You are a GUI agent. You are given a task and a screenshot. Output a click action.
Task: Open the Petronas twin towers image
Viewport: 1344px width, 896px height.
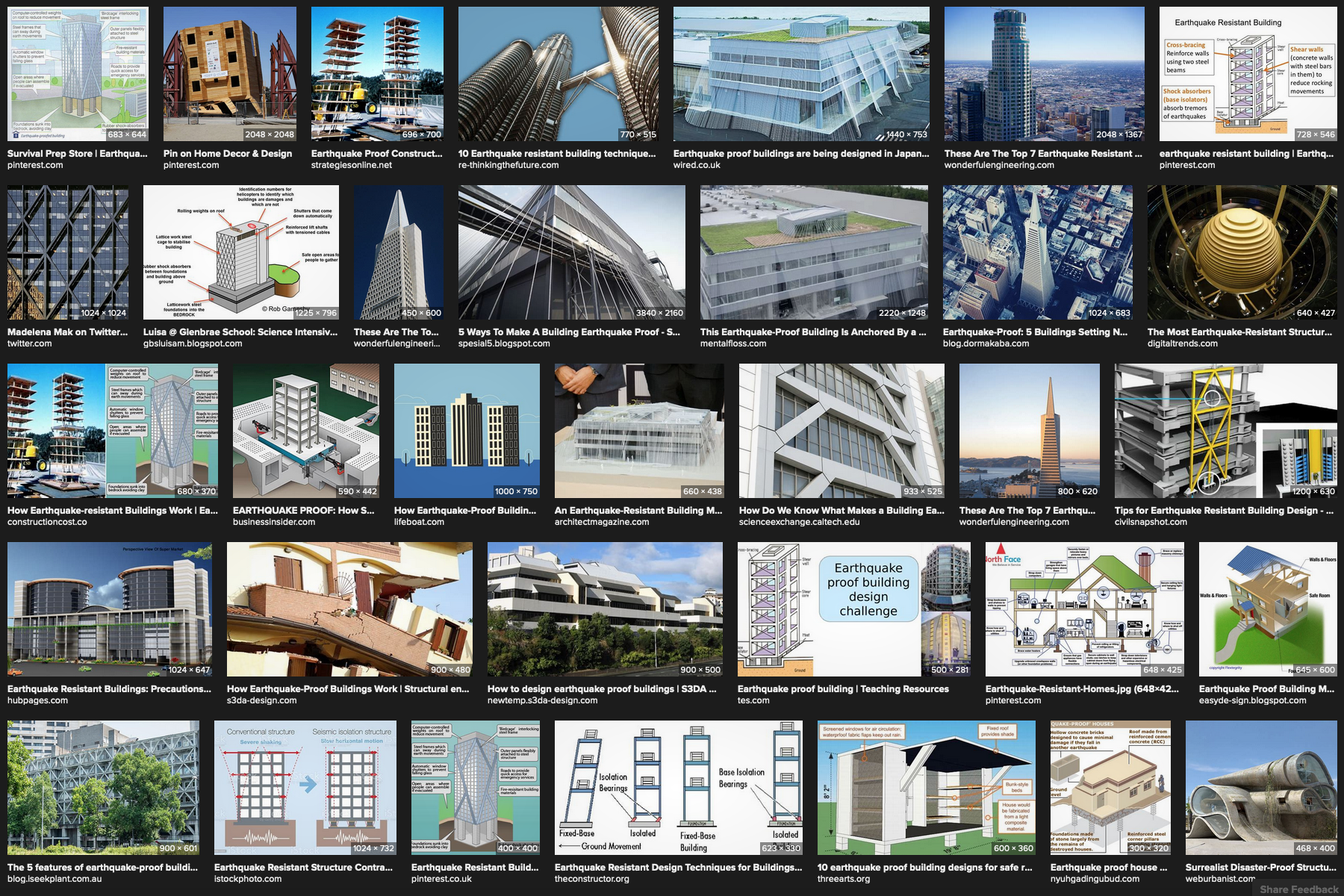[x=558, y=74]
